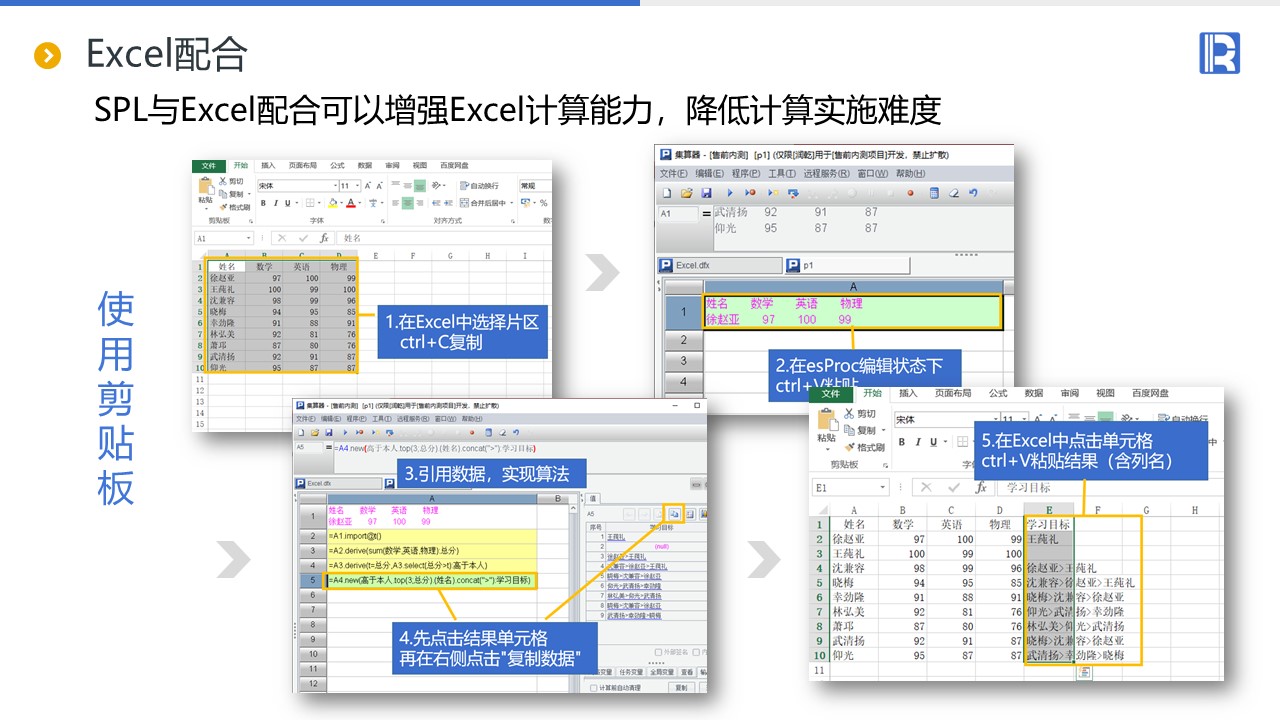Viewport: 1280px width, 720px height.
Task: Open 公式 ribbon tab in Excel window showing A1
Action: coord(337,166)
